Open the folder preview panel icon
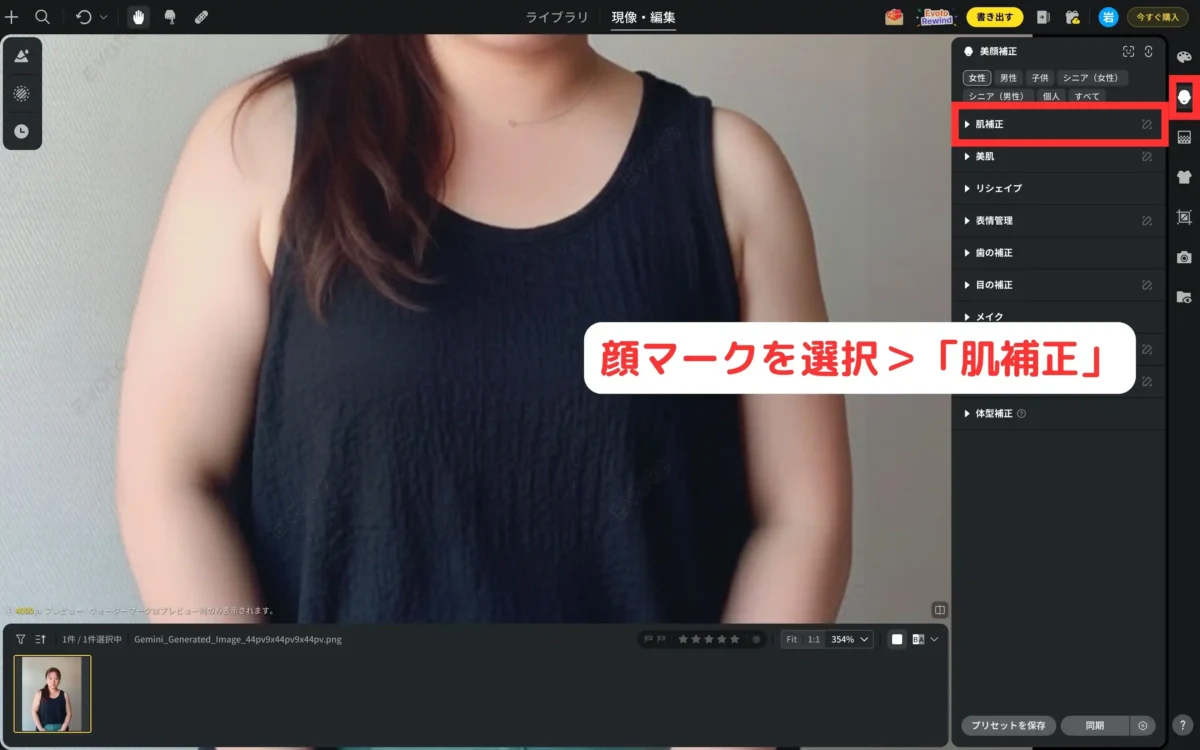The image size is (1200, 750). pyautogui.click(x=1184, y=297)
